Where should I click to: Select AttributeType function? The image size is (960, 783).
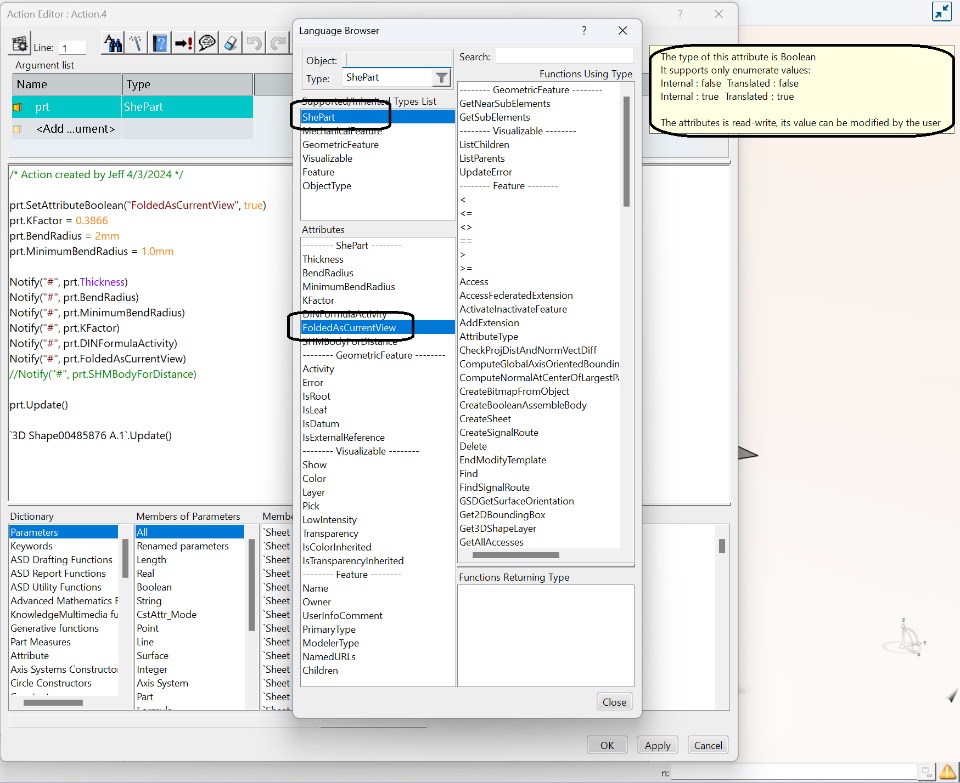pyautogui.click(x=489, y=336)
